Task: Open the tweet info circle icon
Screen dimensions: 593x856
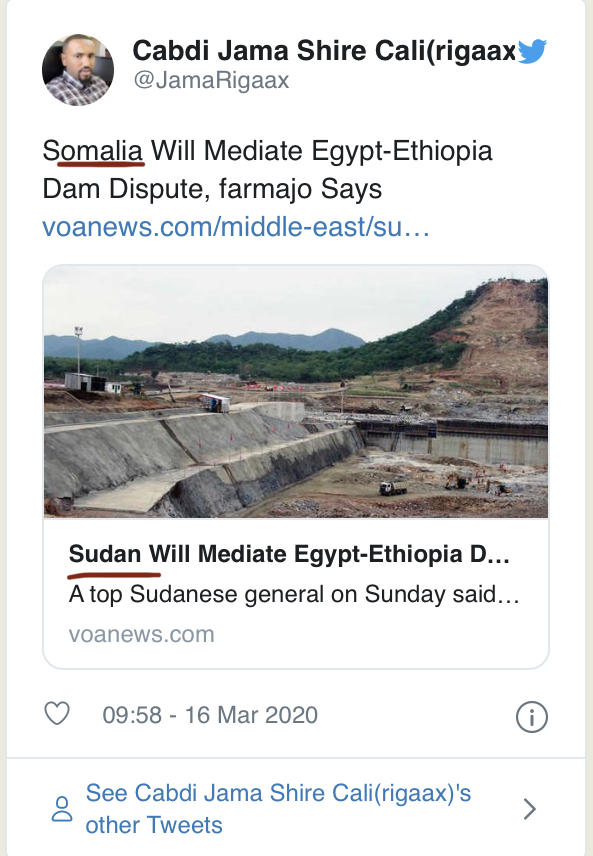Action: coord(531,716)
